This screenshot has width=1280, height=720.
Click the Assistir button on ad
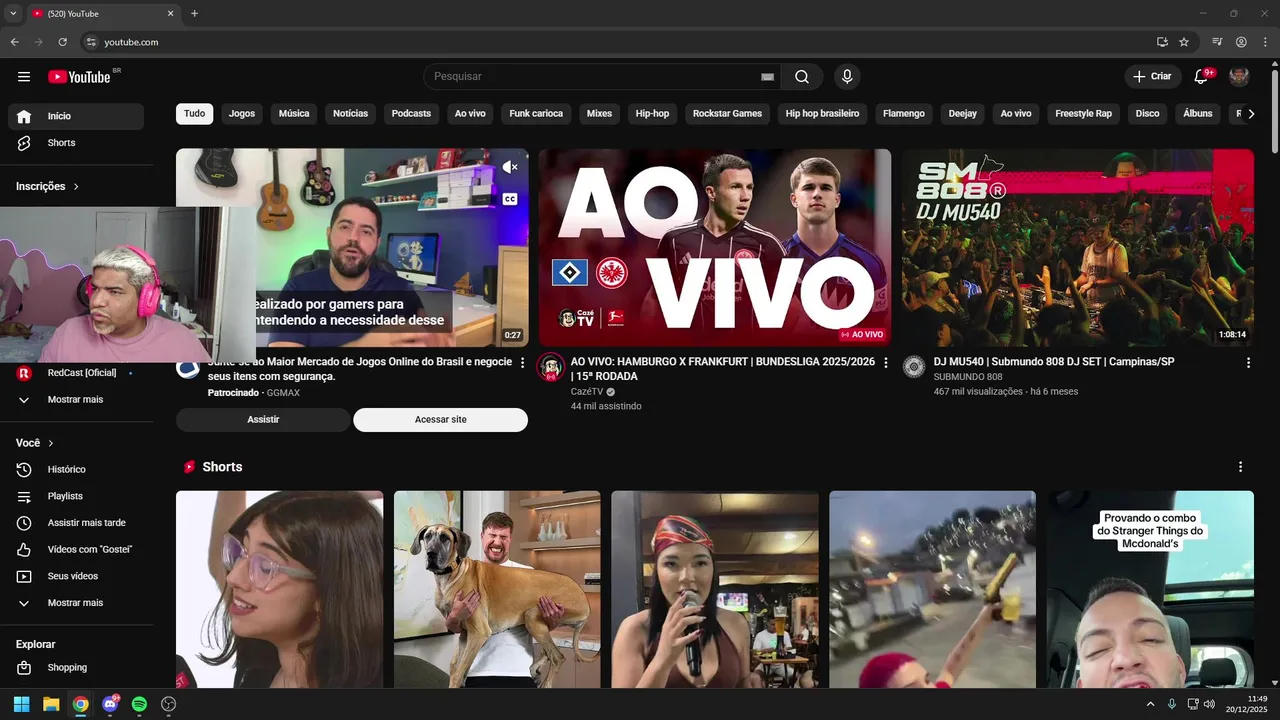(x=263, y=420)
